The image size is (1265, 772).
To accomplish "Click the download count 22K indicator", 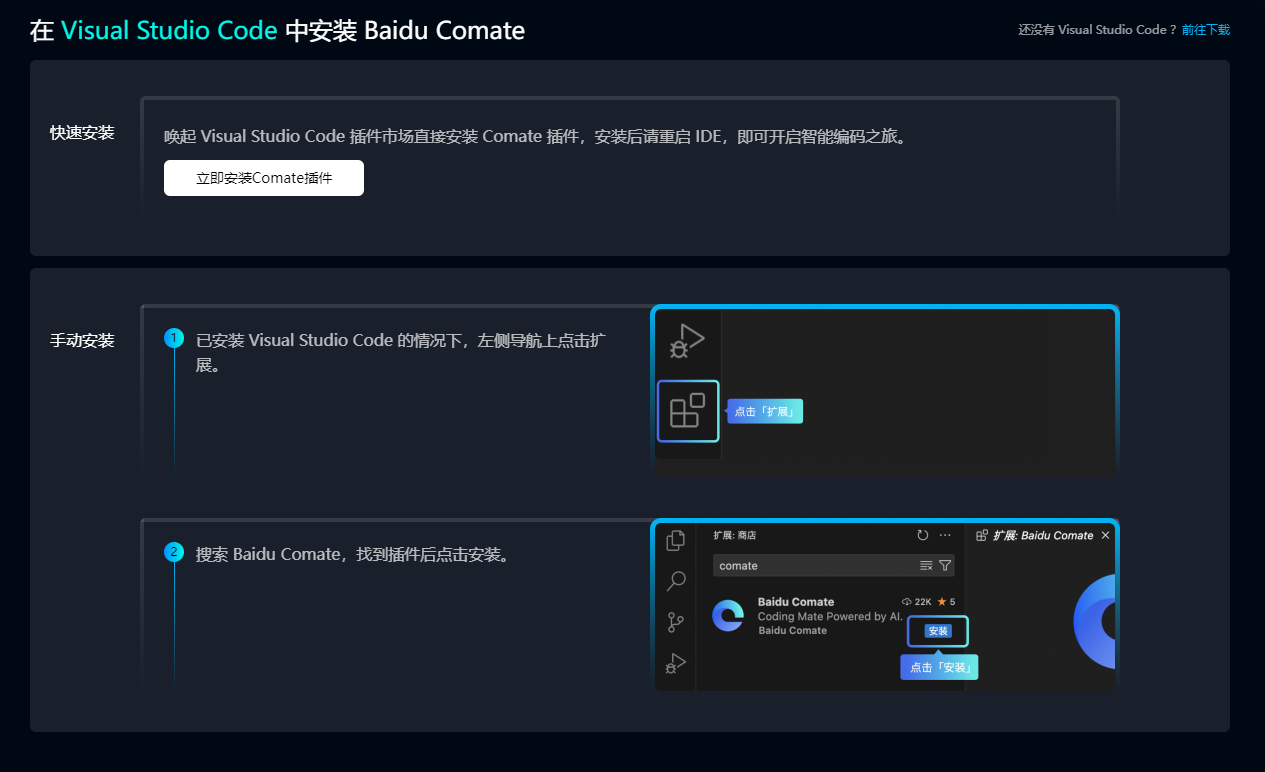I will tap(917, 602).
